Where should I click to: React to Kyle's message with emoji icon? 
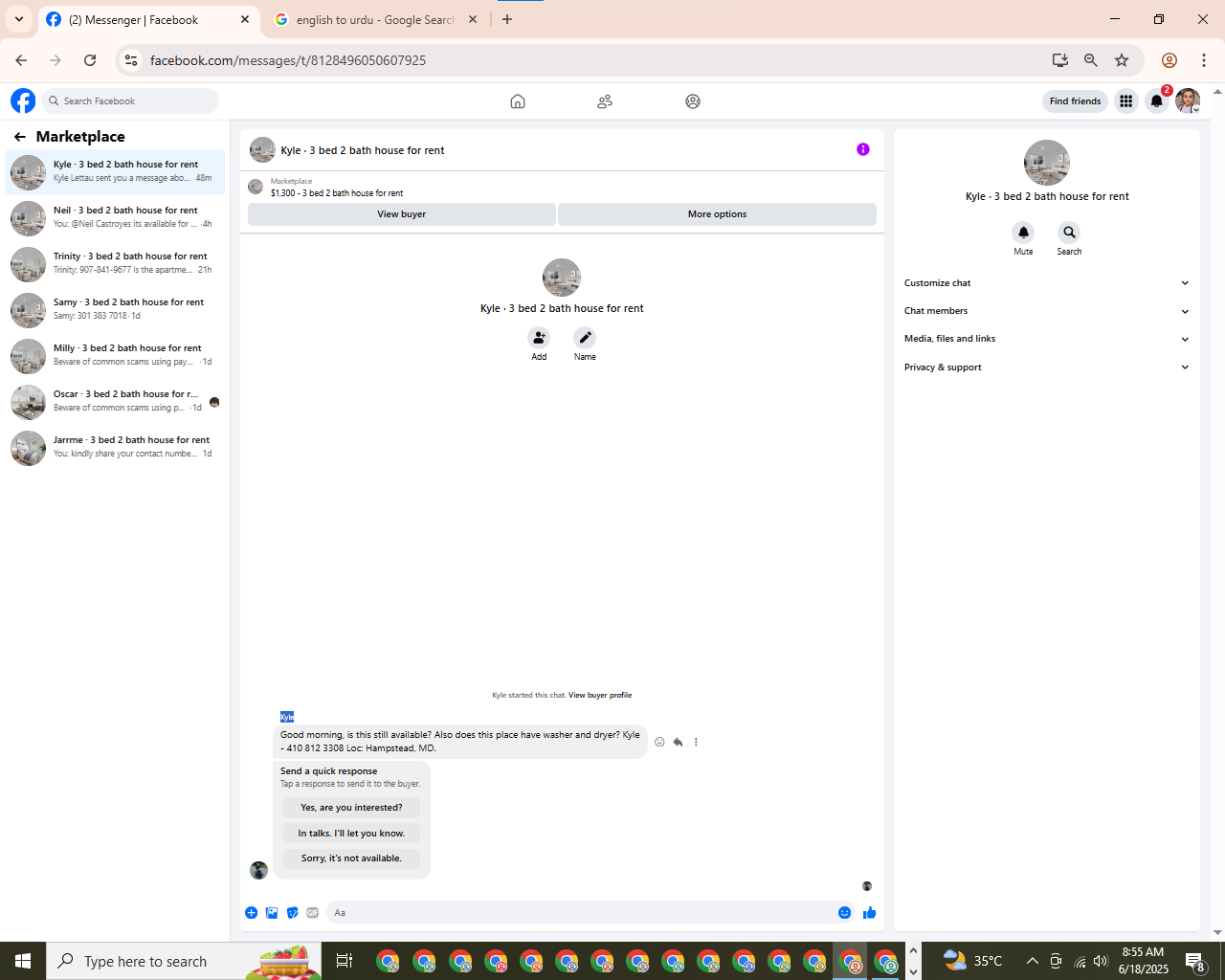point(659,742)
